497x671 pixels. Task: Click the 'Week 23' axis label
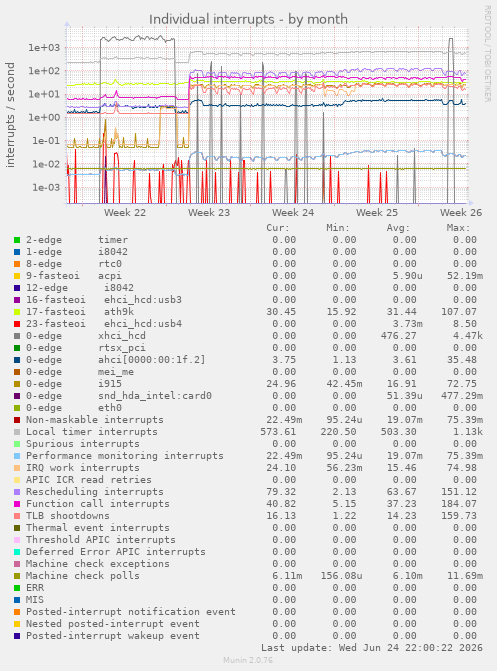(x=209, y=213)
